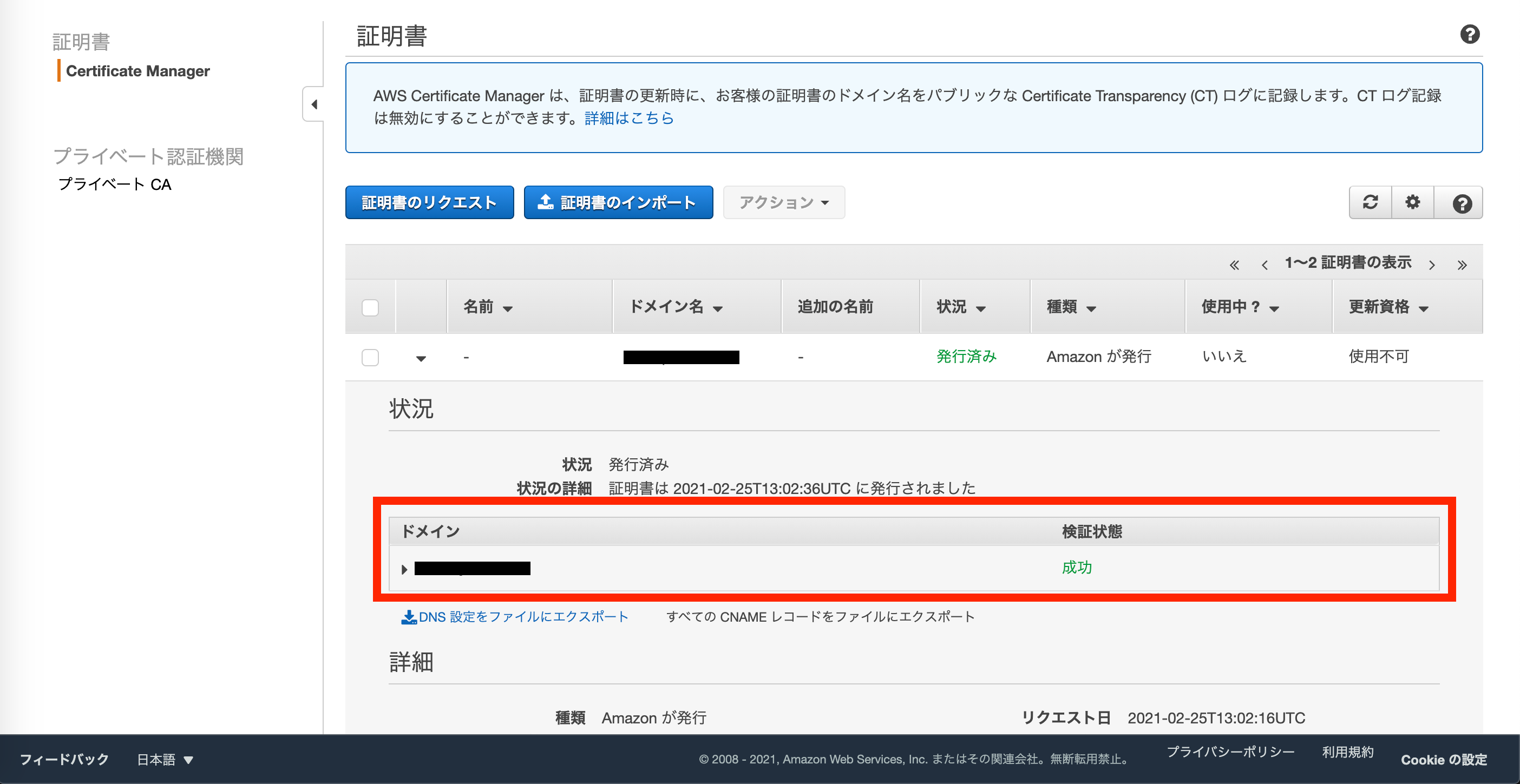Click the refresh icon above the certificate table
The width and height of the screenshot is (1520, 784).
pyautogui.click(x=1370, y=202)
